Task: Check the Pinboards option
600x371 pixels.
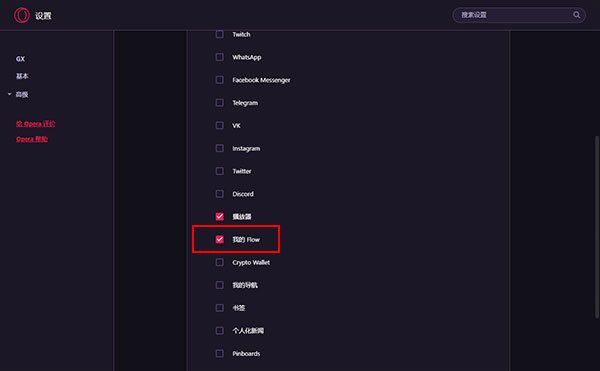Action: pyautogui.click(x=220, y=353)
